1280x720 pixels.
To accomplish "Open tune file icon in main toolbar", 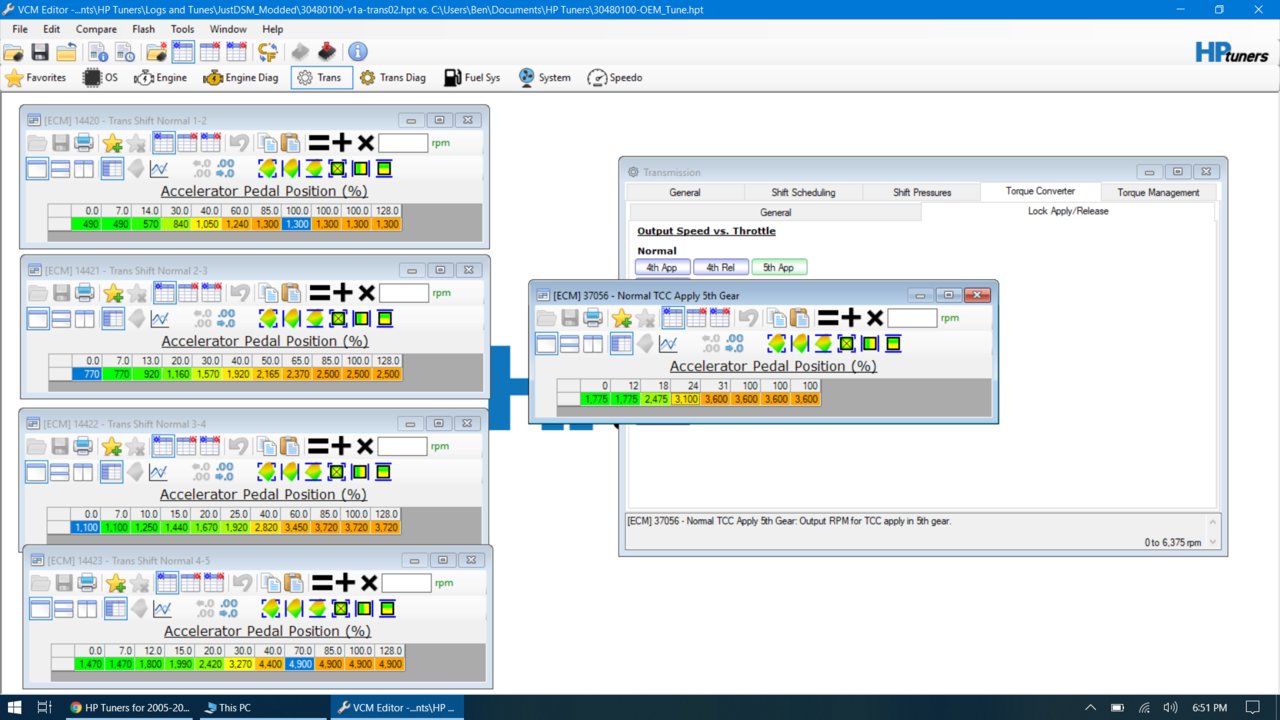I will click(15, 52).
